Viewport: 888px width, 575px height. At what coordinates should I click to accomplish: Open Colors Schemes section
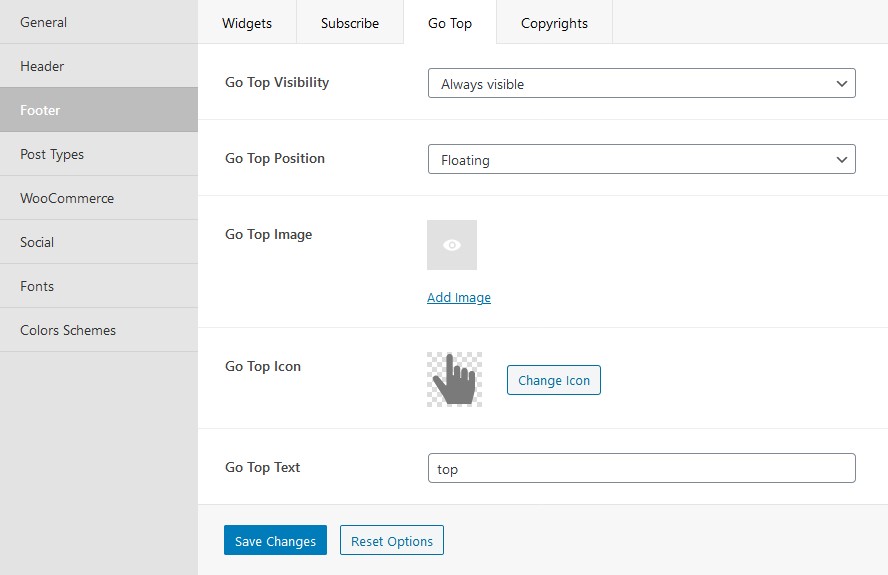click(99, 330)
